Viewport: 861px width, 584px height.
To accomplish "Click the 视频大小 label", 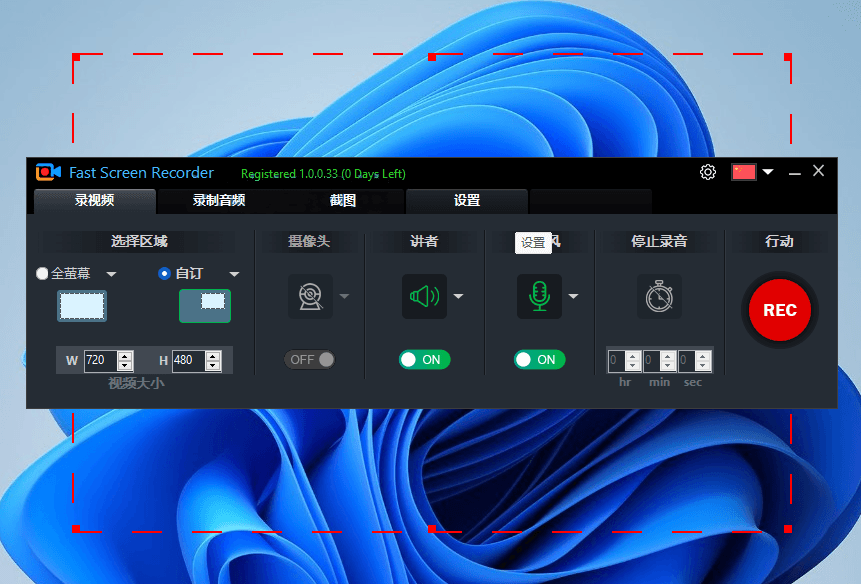I will coord(136,383).
